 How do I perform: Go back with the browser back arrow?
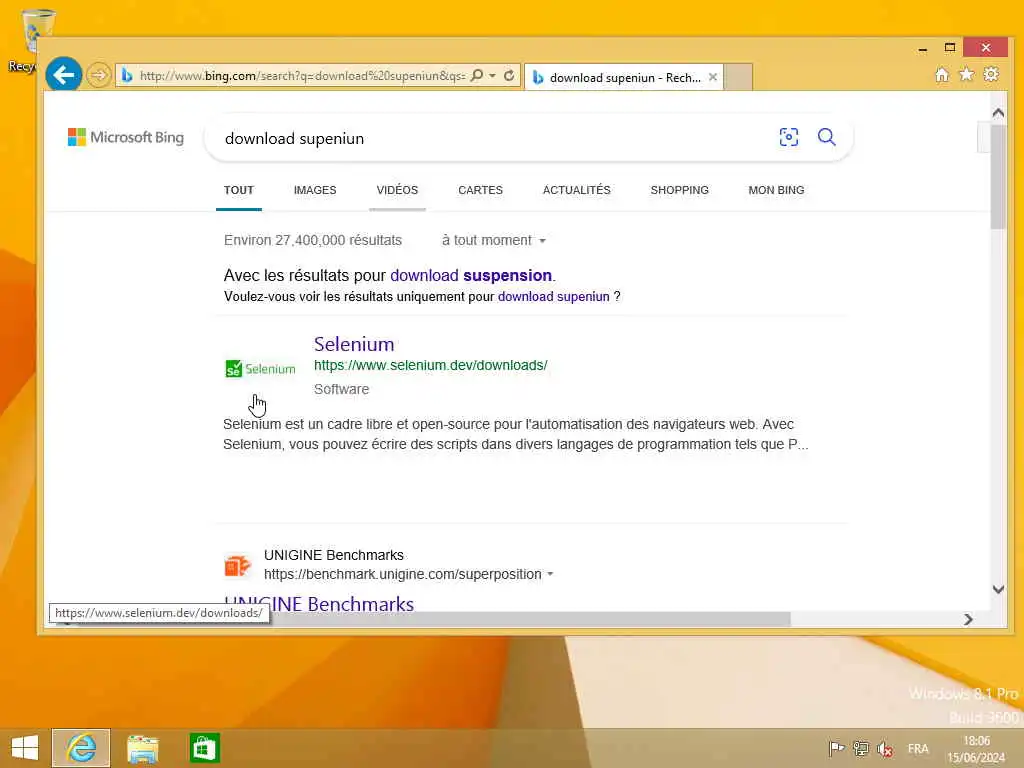[x=63, y=75]
